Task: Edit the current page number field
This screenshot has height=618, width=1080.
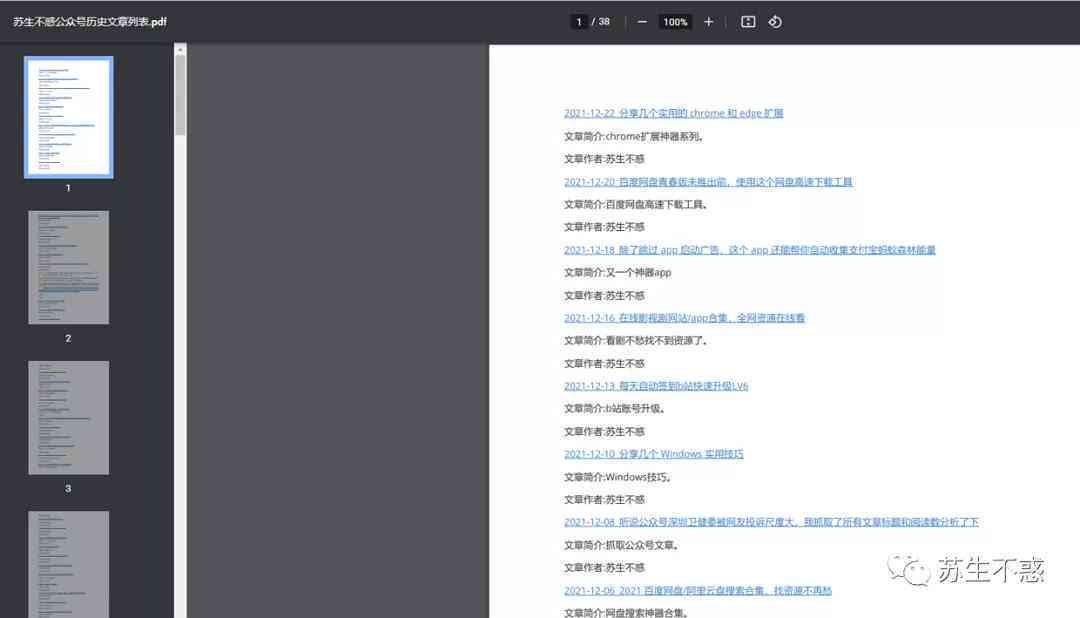Action: pos(579,22)
